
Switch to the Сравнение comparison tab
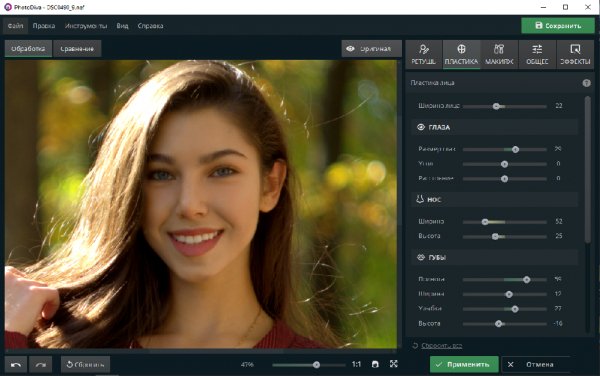coord(77,49)
